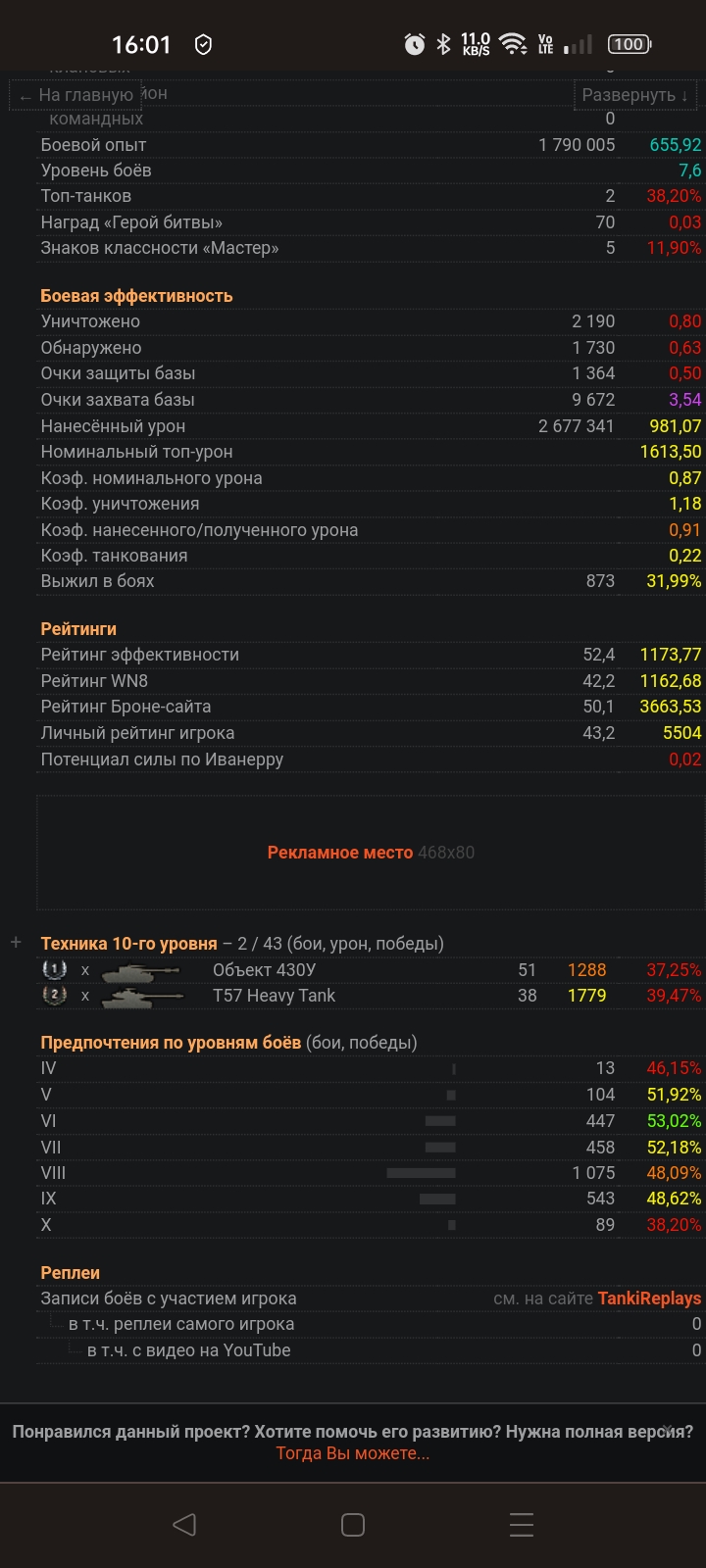The image size is (706, 1568).
Task: Tap the Объект 430У tank silhouette icon
Action: (141, 970)
